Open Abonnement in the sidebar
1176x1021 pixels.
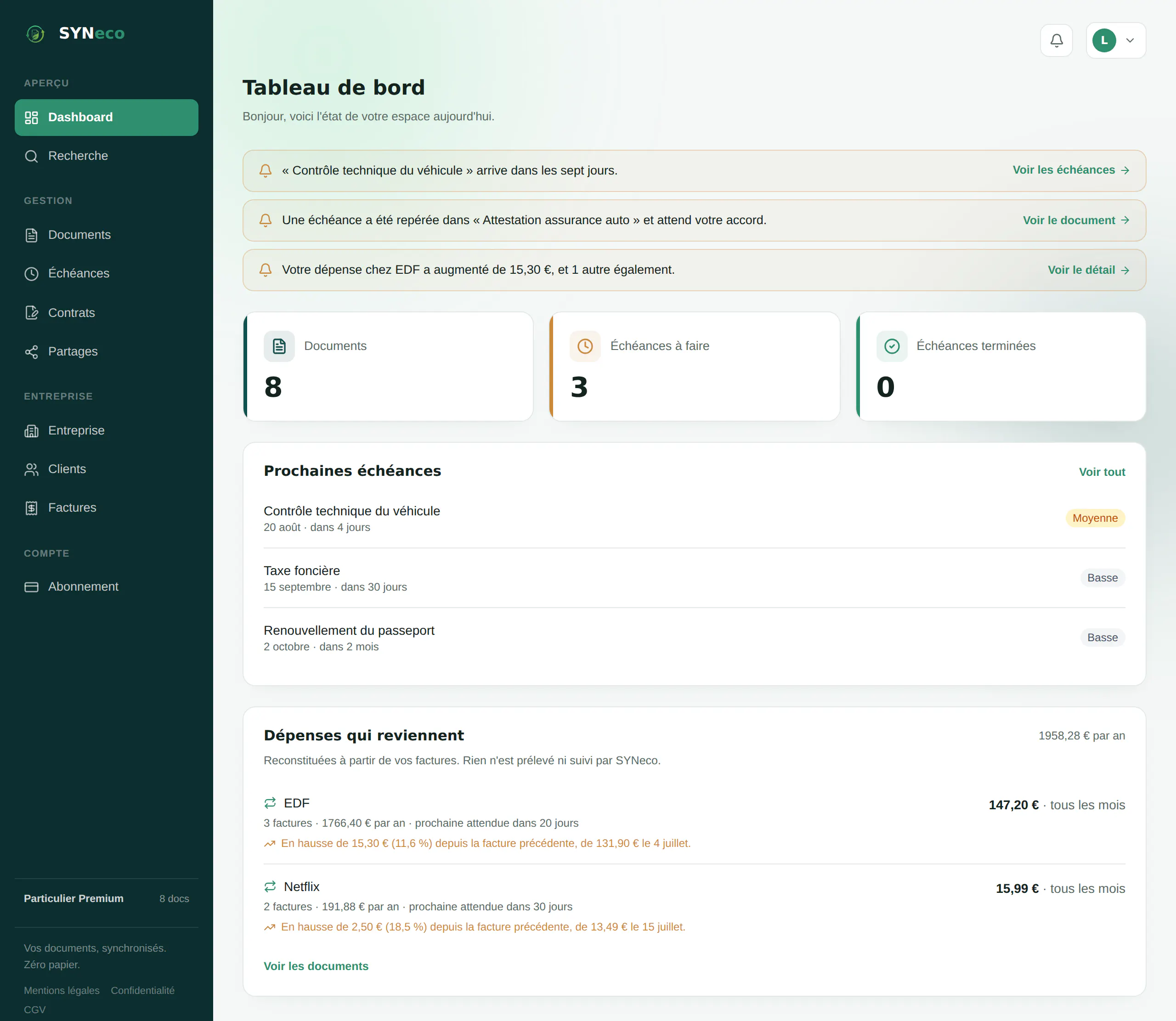(x=107, y=587)
